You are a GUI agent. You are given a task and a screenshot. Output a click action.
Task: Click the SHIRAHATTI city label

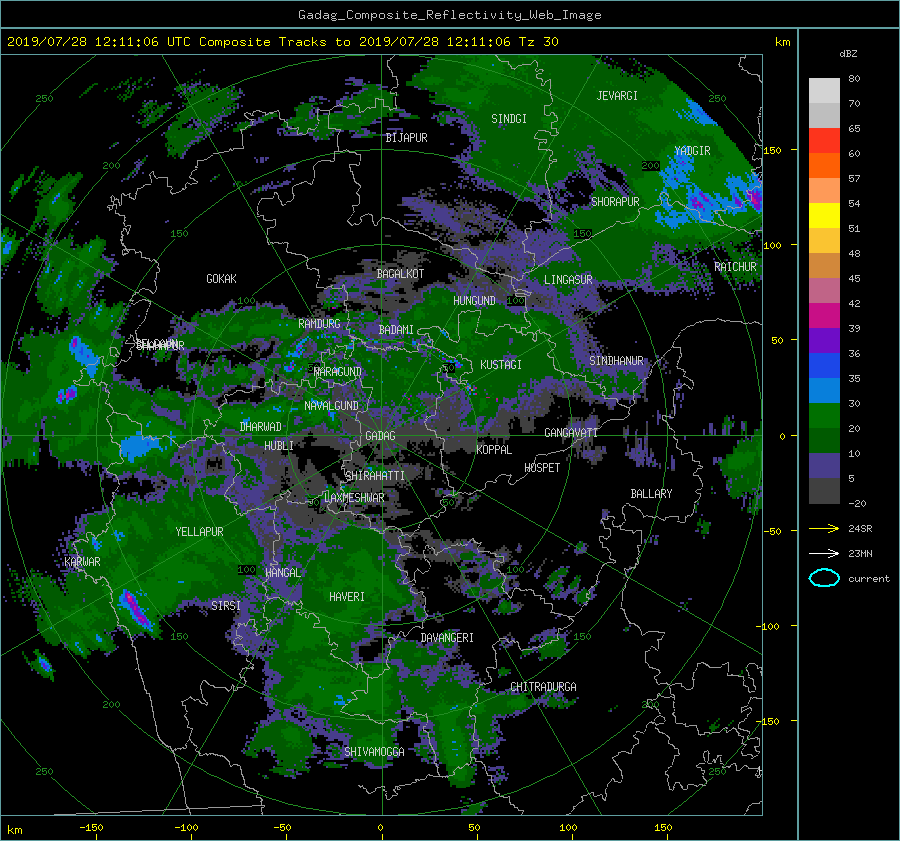375,476
